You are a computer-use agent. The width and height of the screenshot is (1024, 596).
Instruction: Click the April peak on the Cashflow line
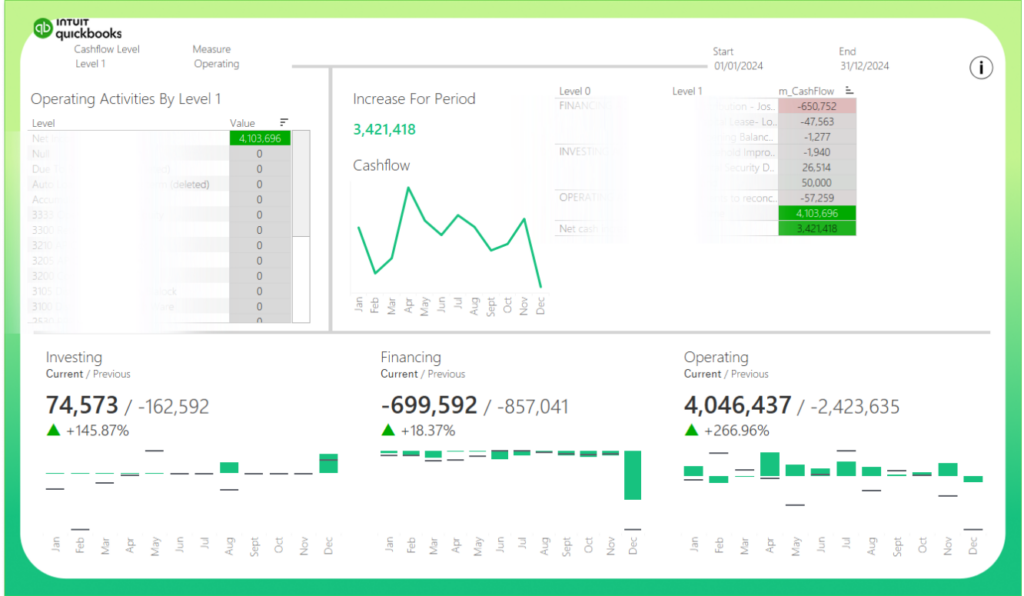coord(409,188)
